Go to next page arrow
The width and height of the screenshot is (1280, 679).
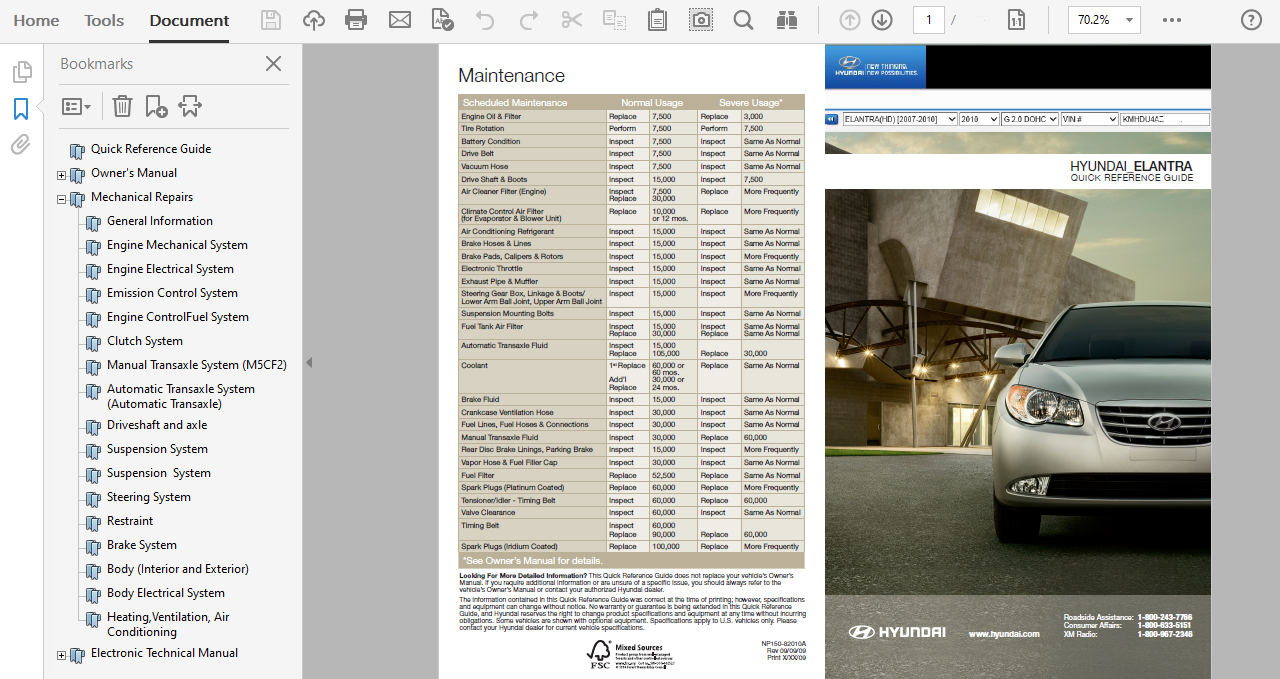pos(881,20)
